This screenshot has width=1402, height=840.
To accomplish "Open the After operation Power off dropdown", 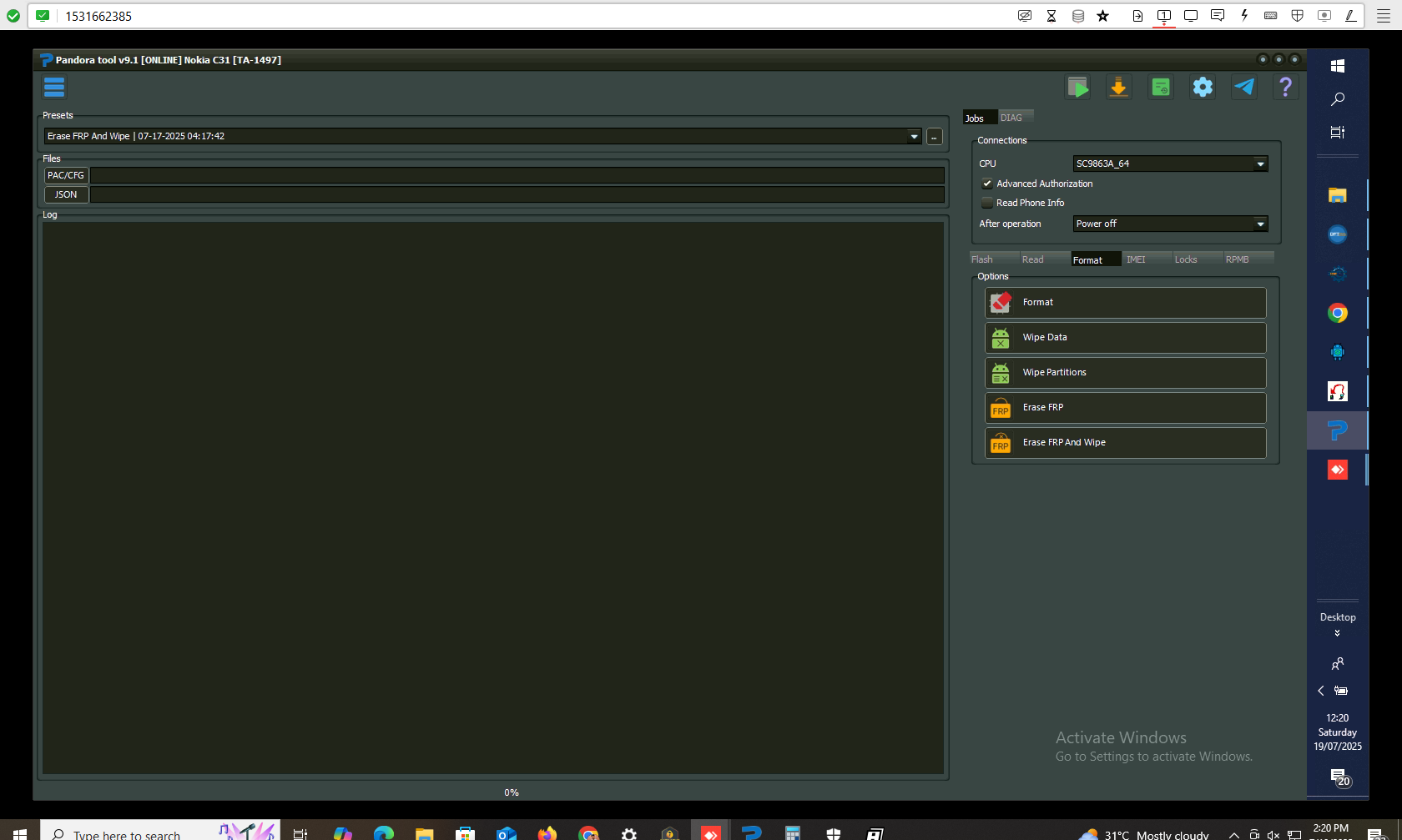I will [x=1170, y=224].
